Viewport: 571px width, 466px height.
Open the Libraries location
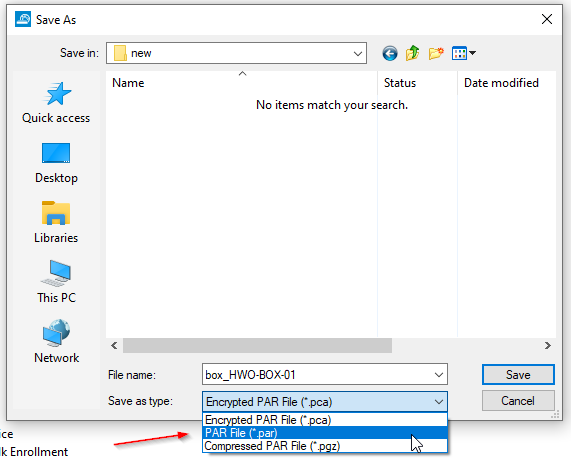[56, 222]
